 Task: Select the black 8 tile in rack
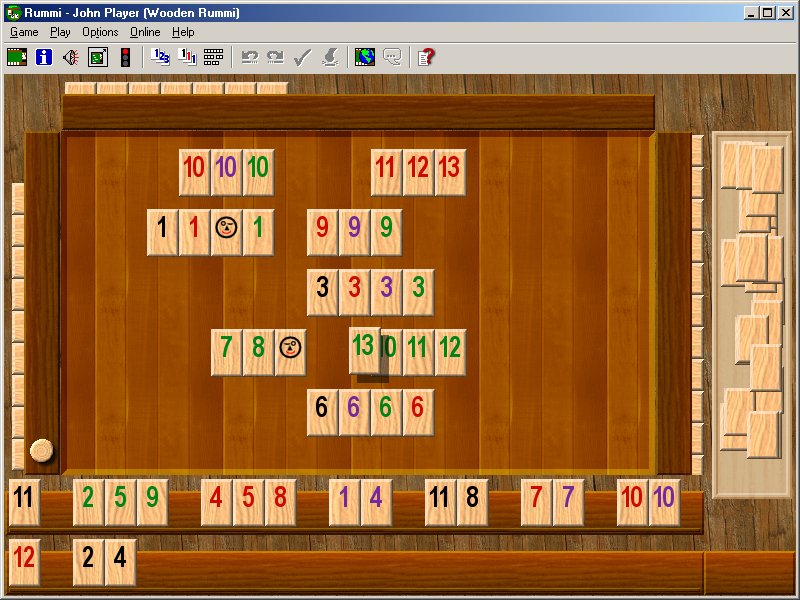pos(472,502)
